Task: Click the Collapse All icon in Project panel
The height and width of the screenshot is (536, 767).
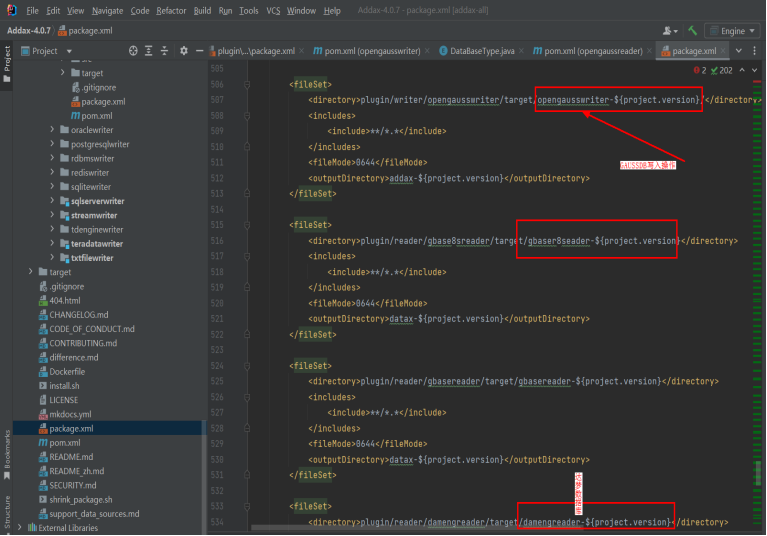Action: coord(164,51)
